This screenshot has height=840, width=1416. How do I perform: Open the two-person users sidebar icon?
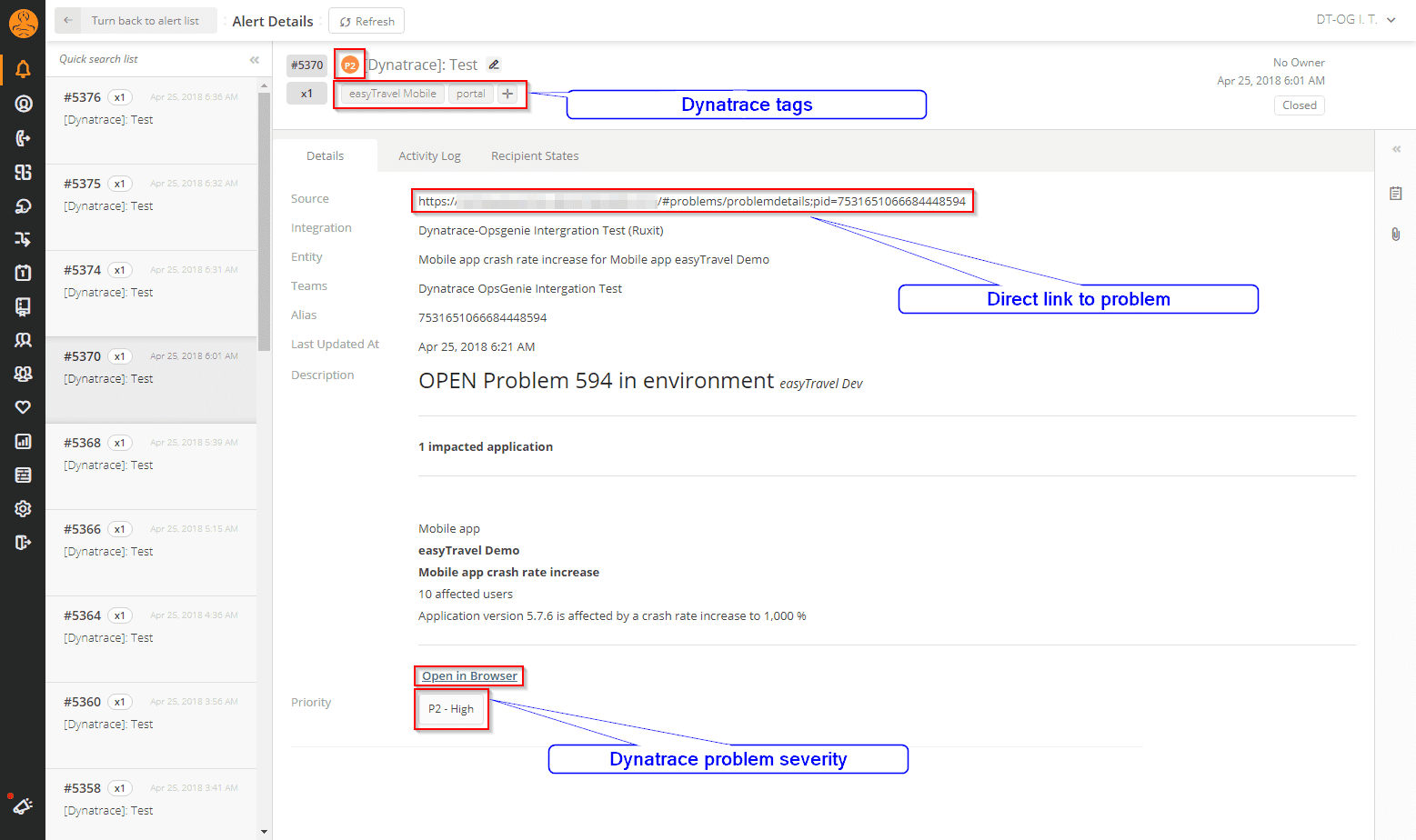click(x=23, y=340)
